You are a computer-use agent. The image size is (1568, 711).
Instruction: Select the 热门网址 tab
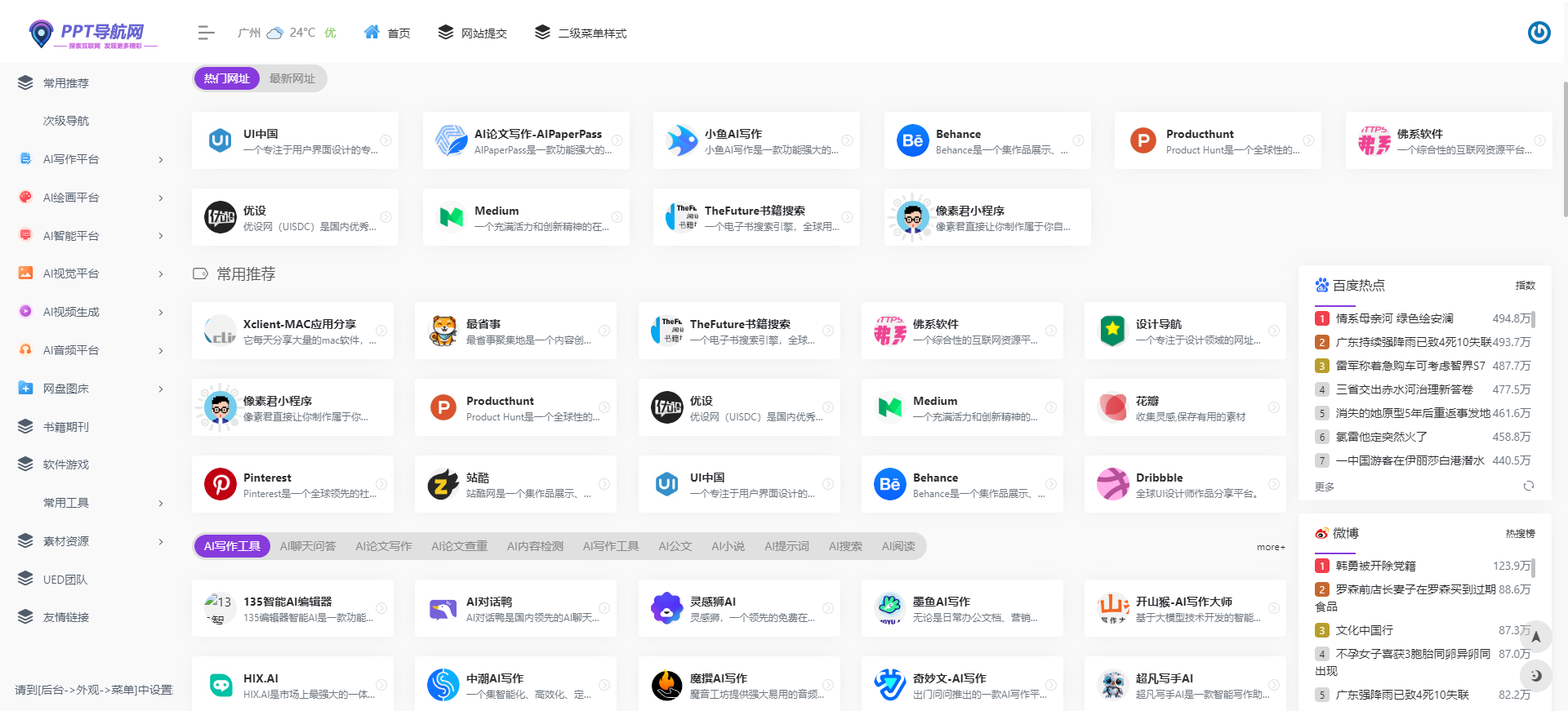pos(227,78)
